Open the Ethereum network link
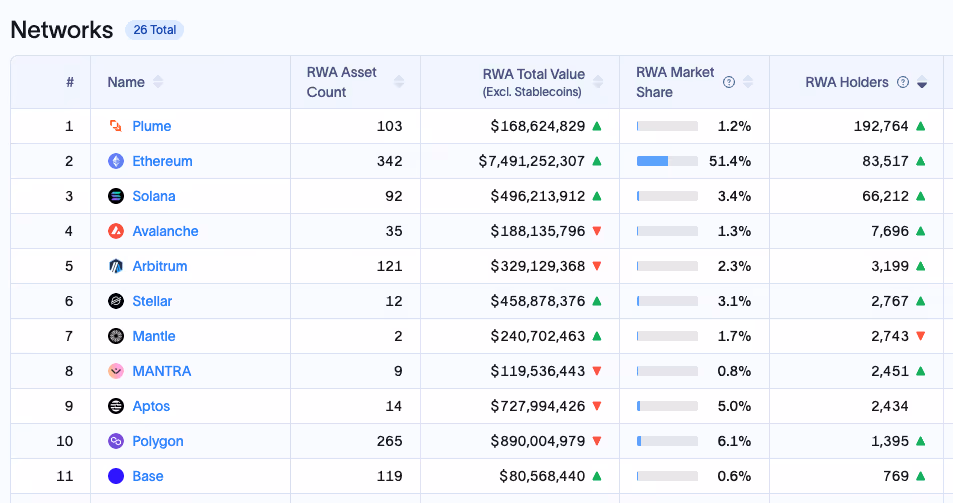This screenshot has width=953, height=503. pos(162,161)
